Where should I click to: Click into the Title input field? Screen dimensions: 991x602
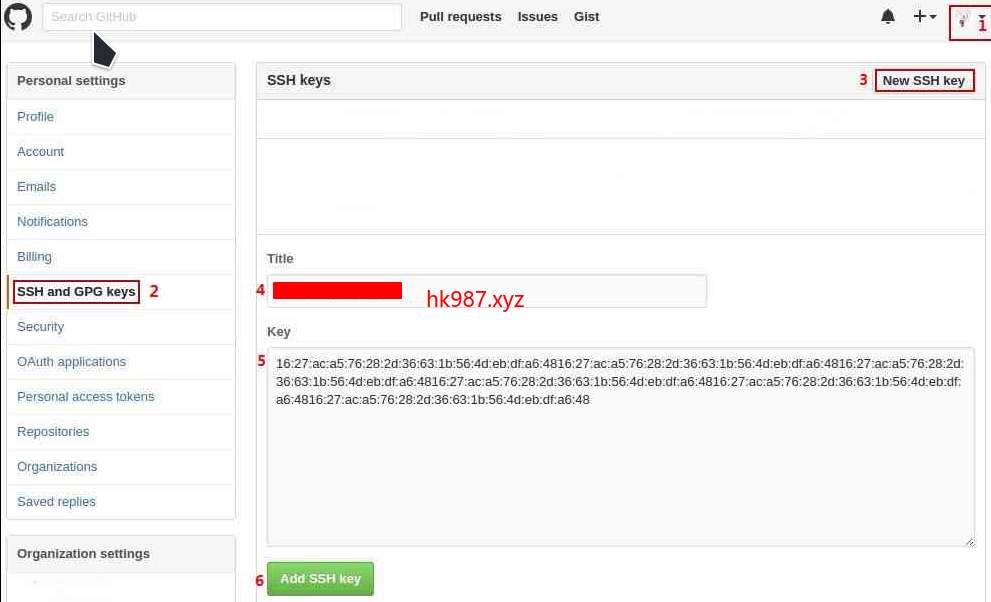487,291
